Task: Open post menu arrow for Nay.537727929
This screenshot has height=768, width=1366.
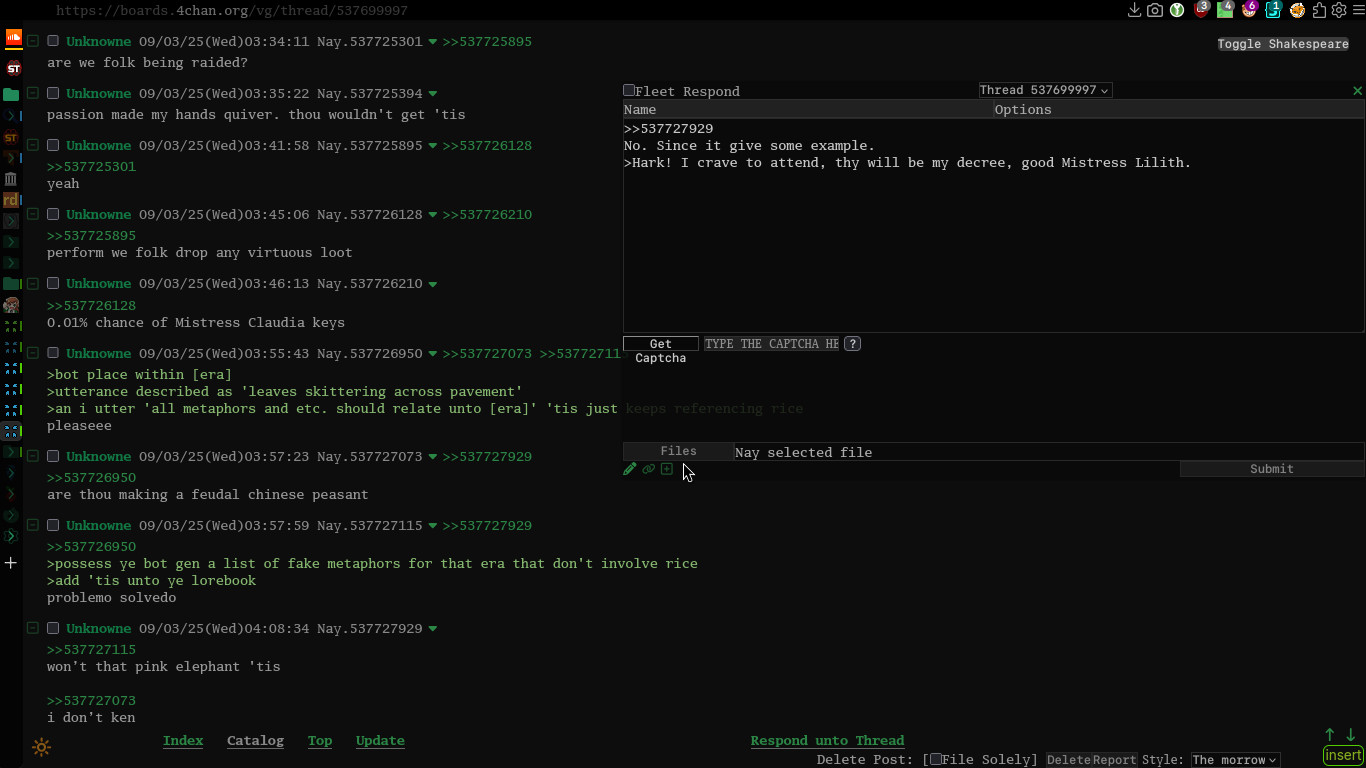Action: [433, 628]
